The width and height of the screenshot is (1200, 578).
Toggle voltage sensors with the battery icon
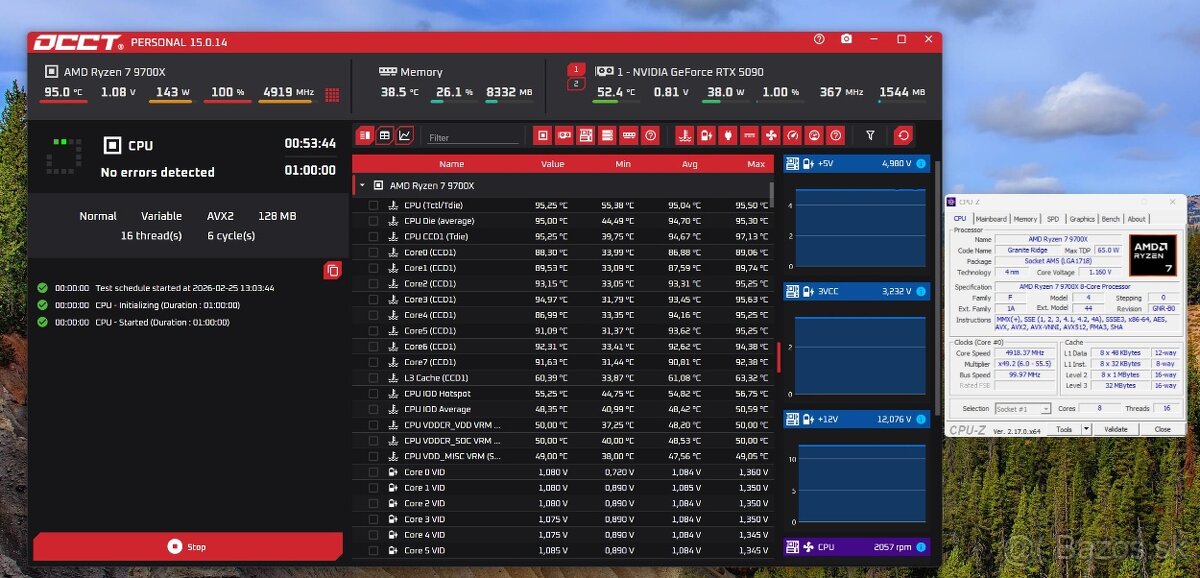[x=707, y=134]
